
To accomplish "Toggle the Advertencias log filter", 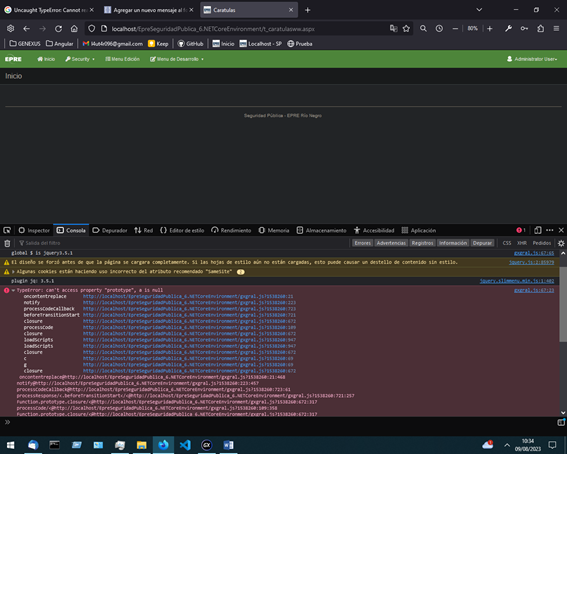I will (x=391, y=243).
